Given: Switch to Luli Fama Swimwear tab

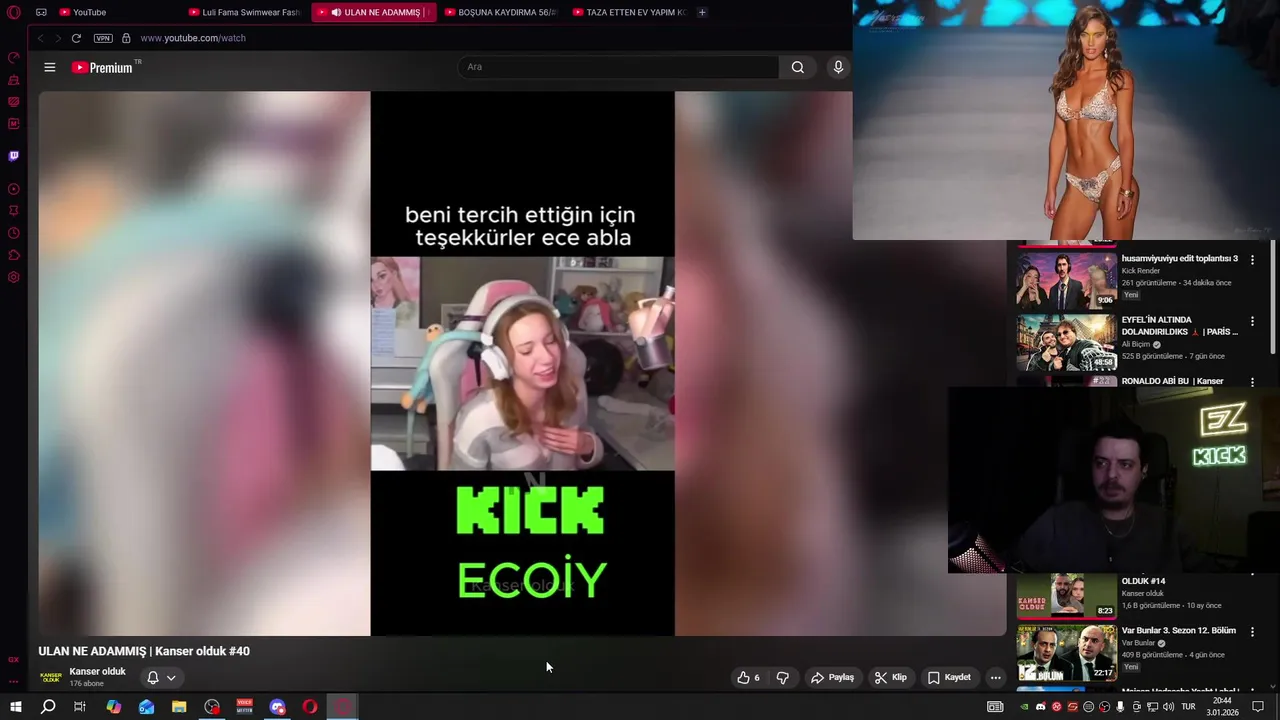Looking at the screenshot, I should (x=245, y=12).
